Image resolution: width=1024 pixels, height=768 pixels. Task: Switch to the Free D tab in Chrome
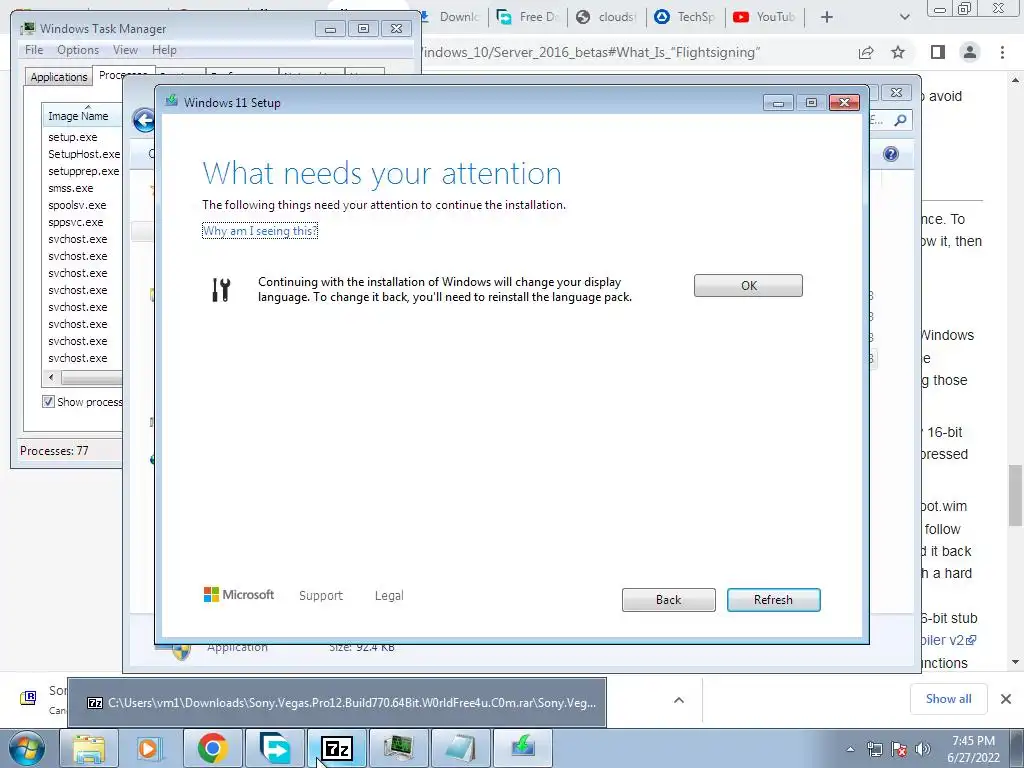pos(528,17)
